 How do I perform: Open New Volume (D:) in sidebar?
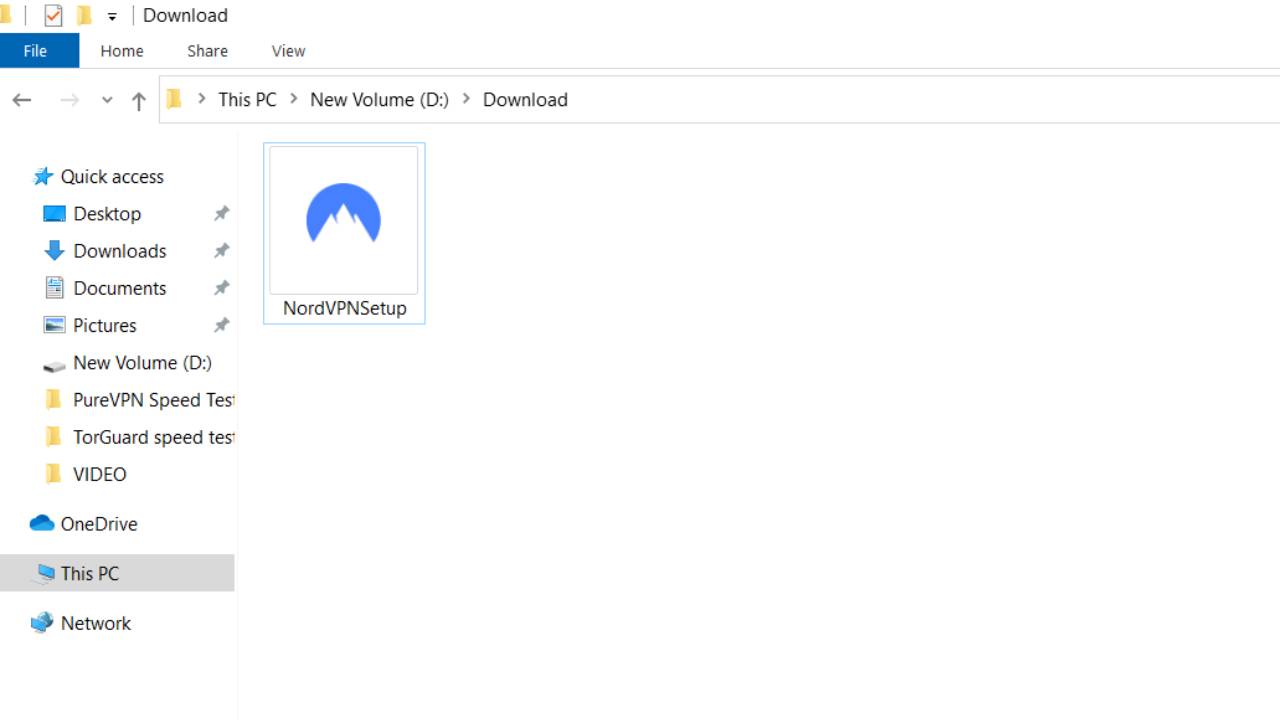click(x=142, y=363)
